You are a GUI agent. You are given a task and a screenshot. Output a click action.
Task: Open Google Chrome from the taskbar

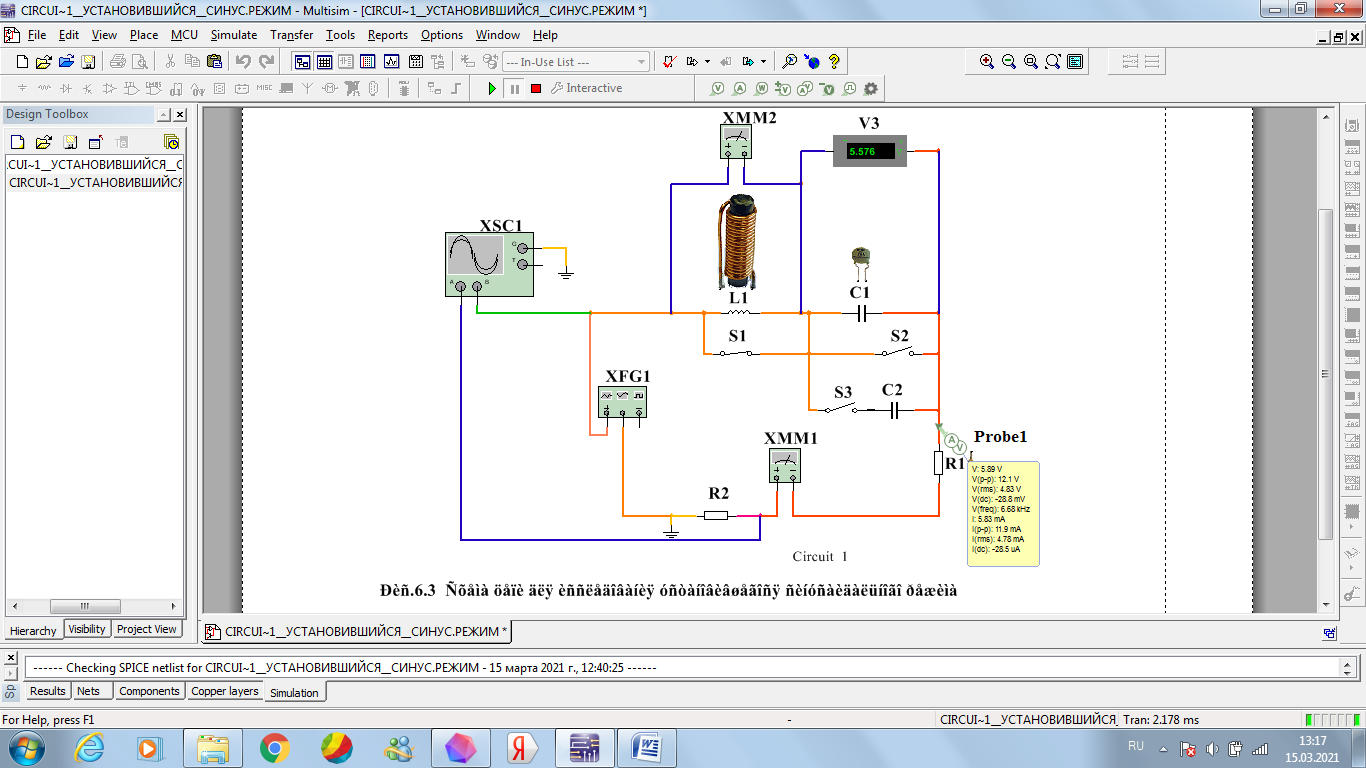click(275, 747)
